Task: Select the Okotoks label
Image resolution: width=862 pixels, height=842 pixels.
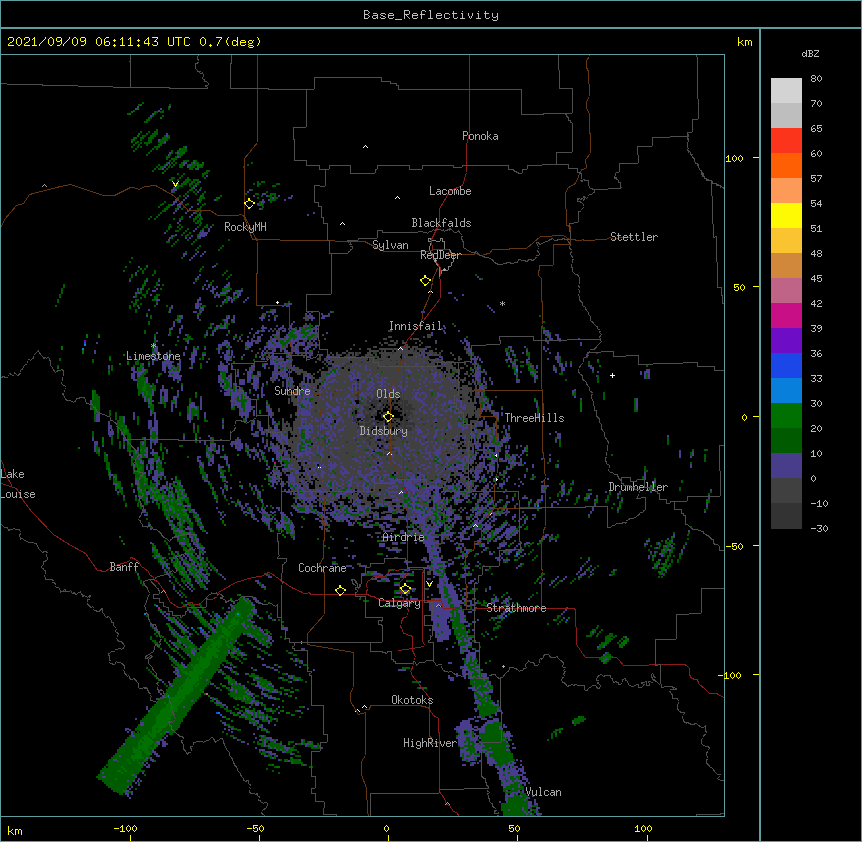Action: point(412,700)
